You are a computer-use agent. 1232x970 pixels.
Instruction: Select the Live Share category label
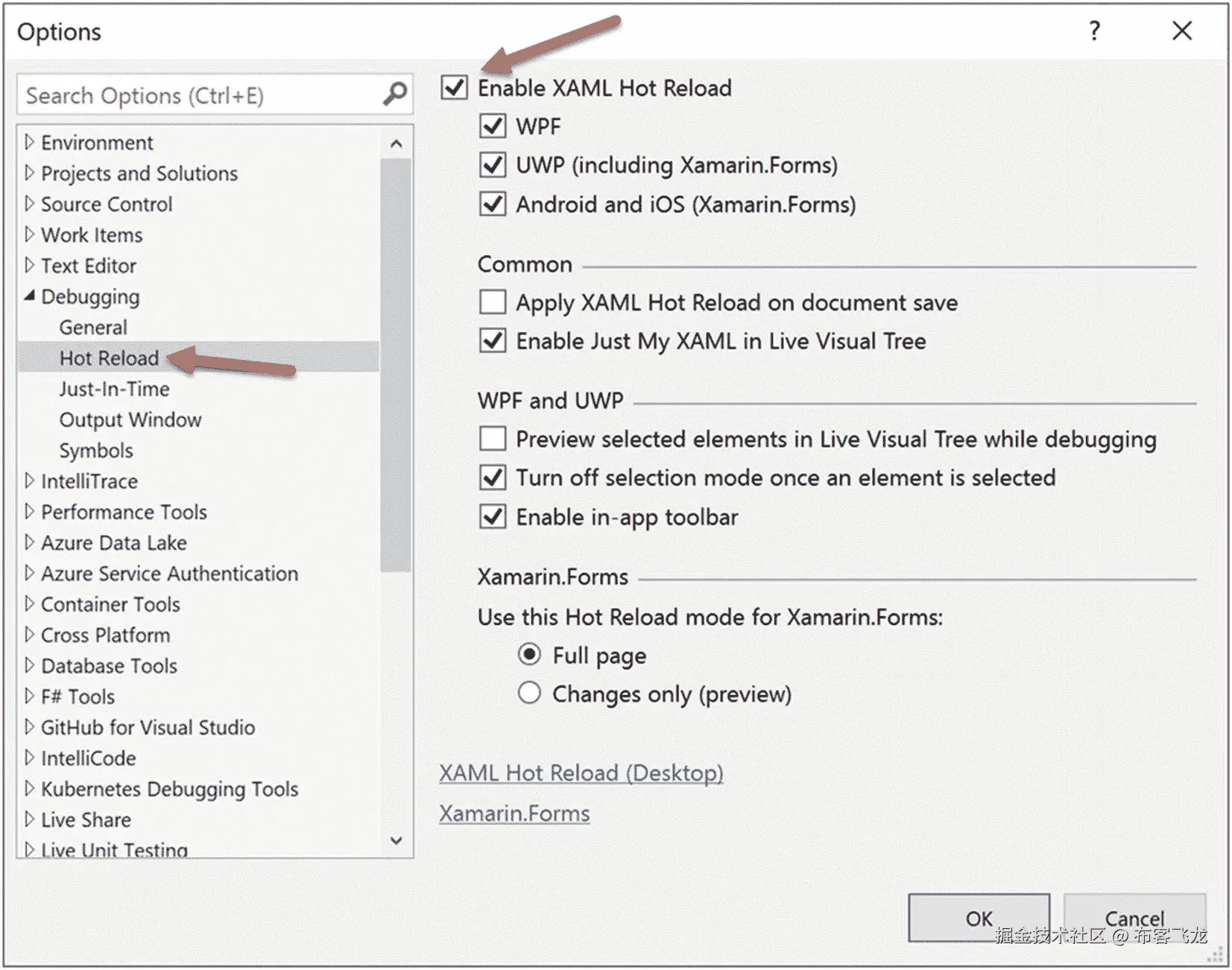(x=86, y=820)
